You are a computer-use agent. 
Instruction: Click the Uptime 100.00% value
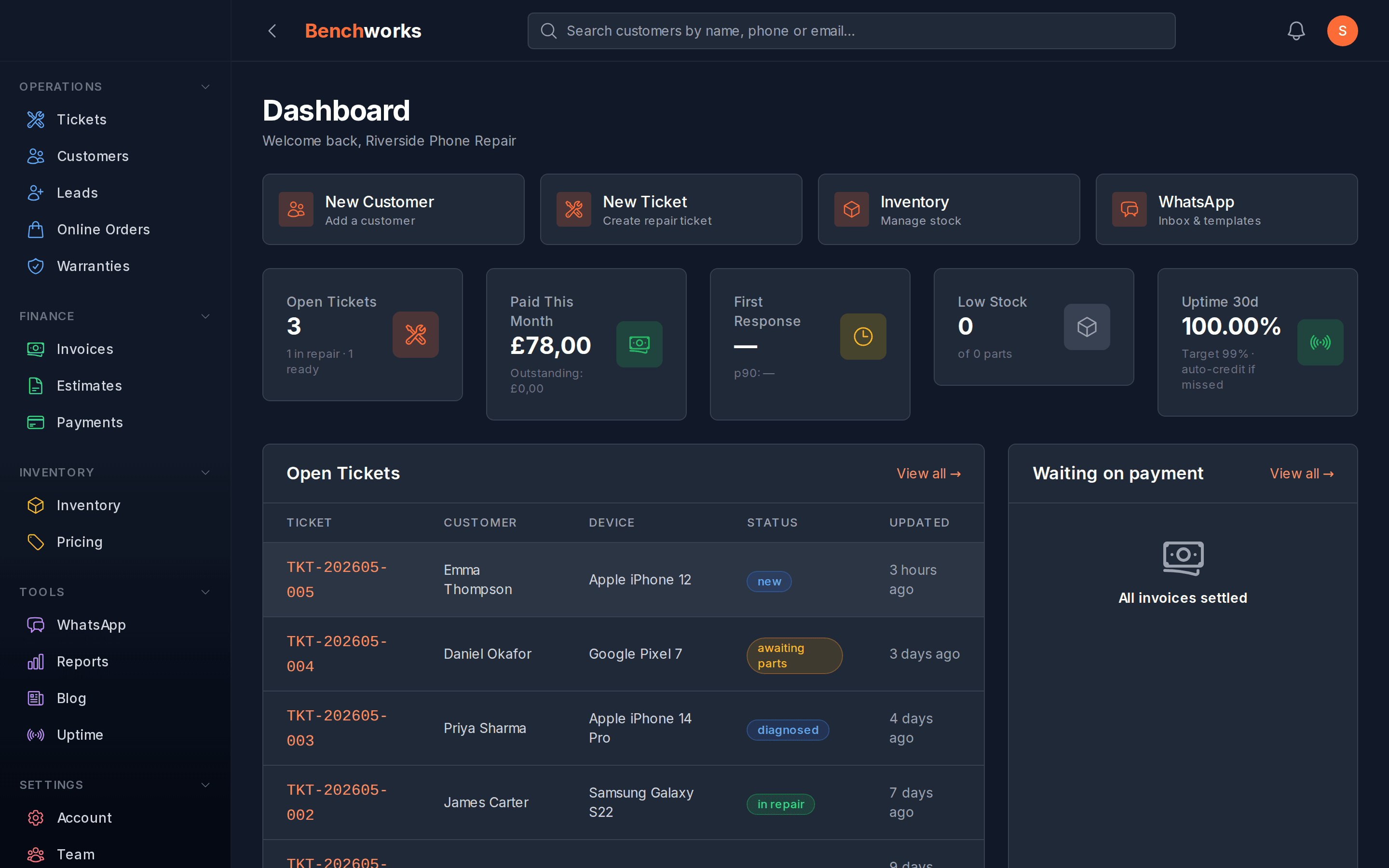pos(1231,326)
